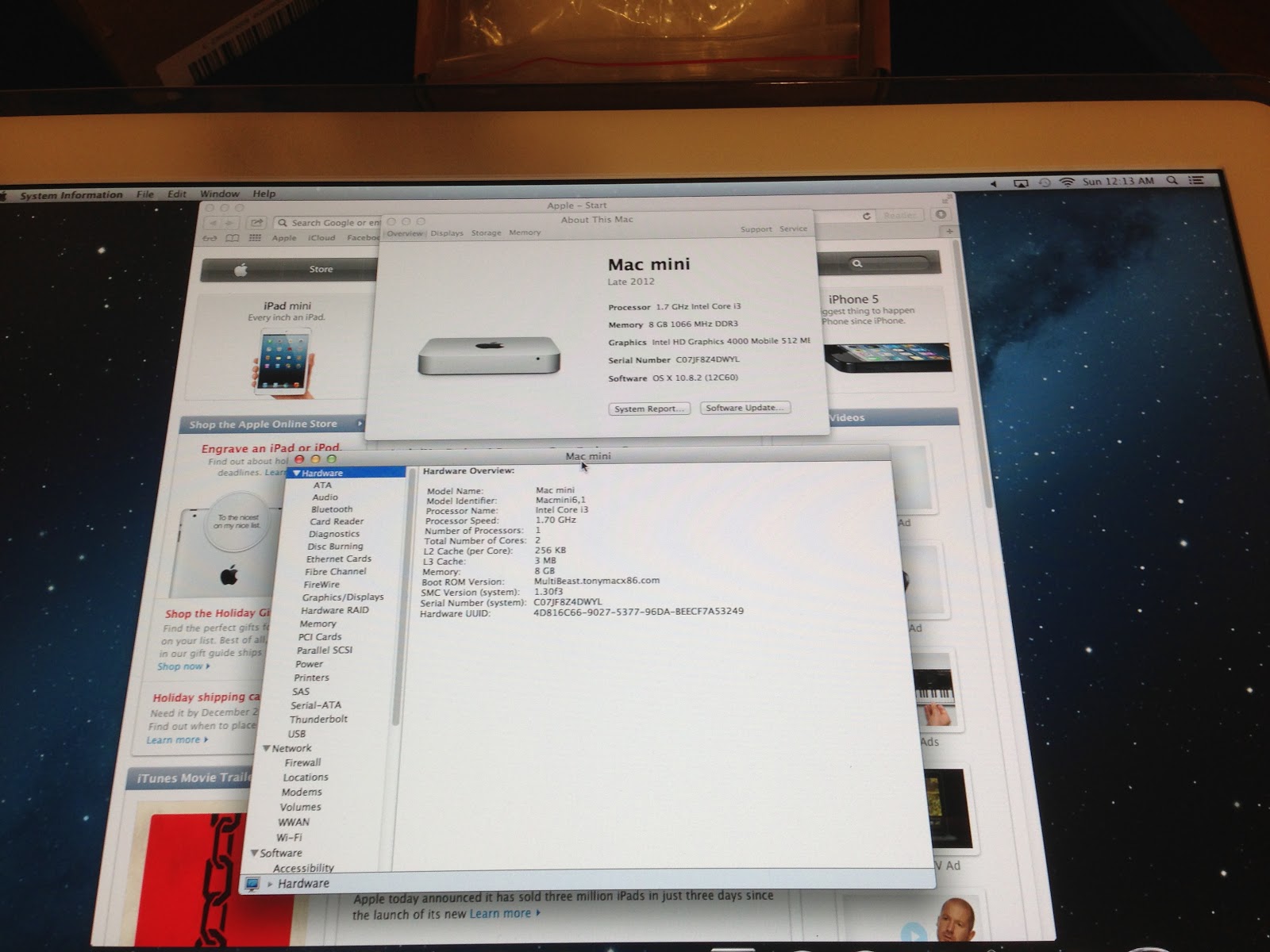The height and width of the screenshot is (952, 1270).
Task: Click the Apple website search field
Action: coord(887,263)
